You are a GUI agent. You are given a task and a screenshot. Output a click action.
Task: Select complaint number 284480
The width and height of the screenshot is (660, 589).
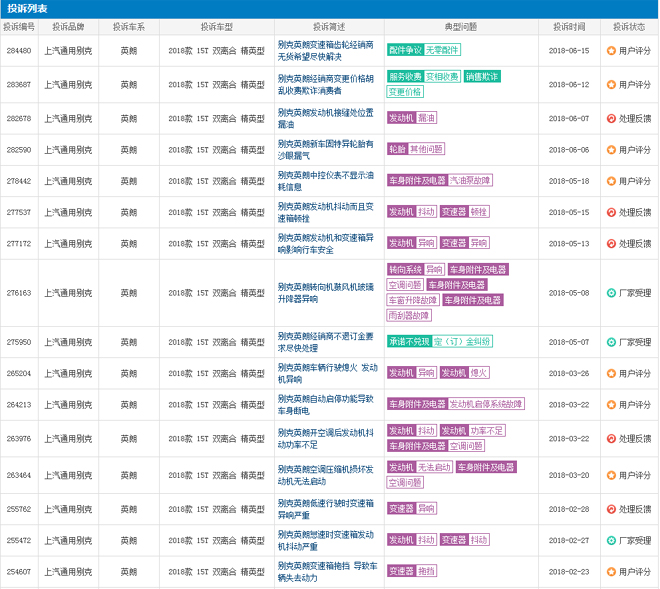(x=19, y=51)
